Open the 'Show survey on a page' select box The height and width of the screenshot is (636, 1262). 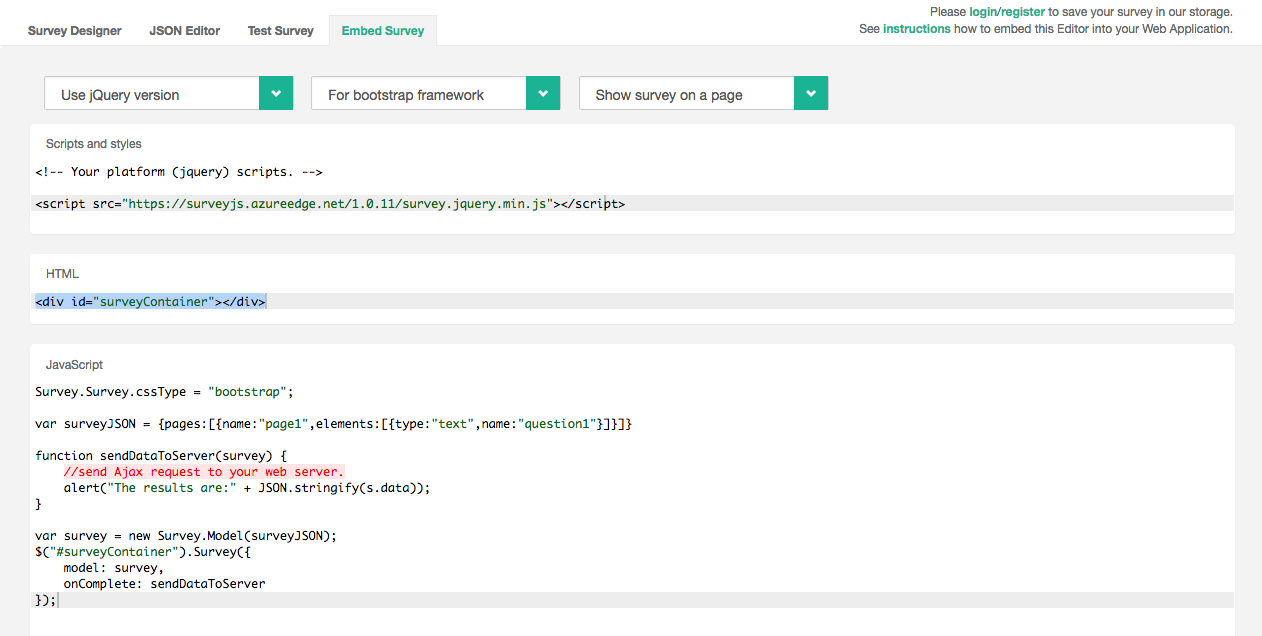pyautogui.click(x=703, y=94)
